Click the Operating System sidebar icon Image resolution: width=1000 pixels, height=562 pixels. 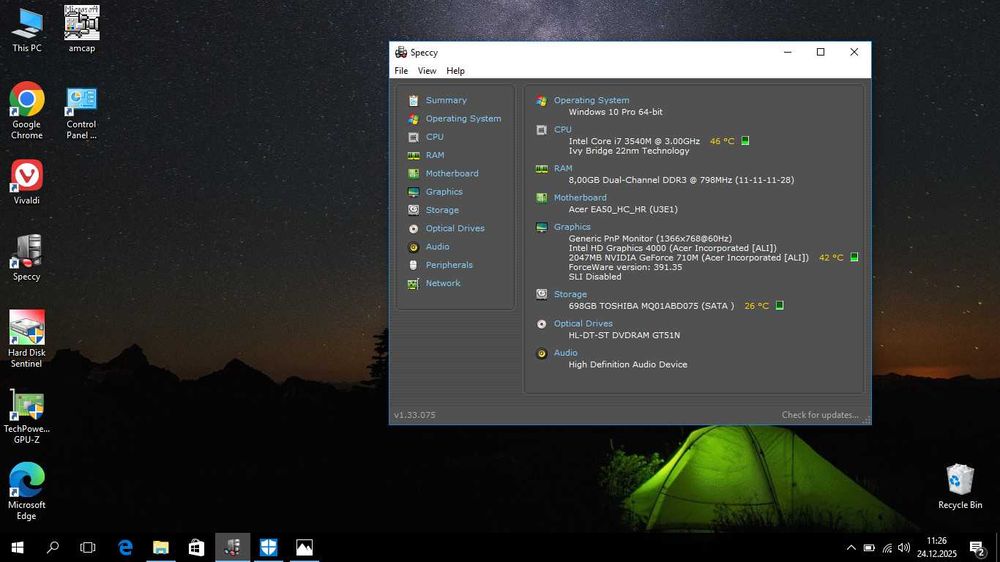[x=413, y=119]
